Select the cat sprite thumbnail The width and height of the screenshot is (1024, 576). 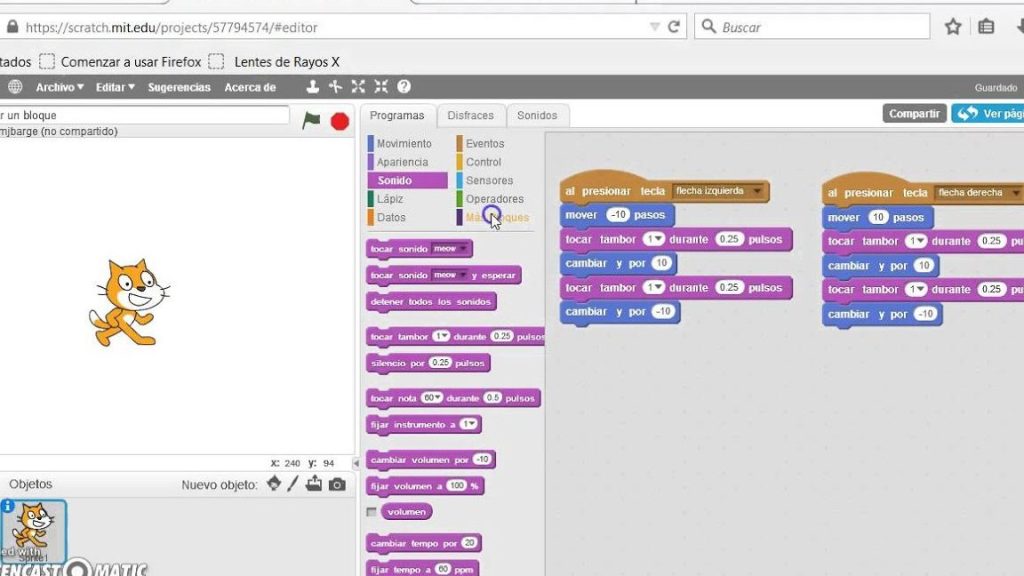coord(35,529)
